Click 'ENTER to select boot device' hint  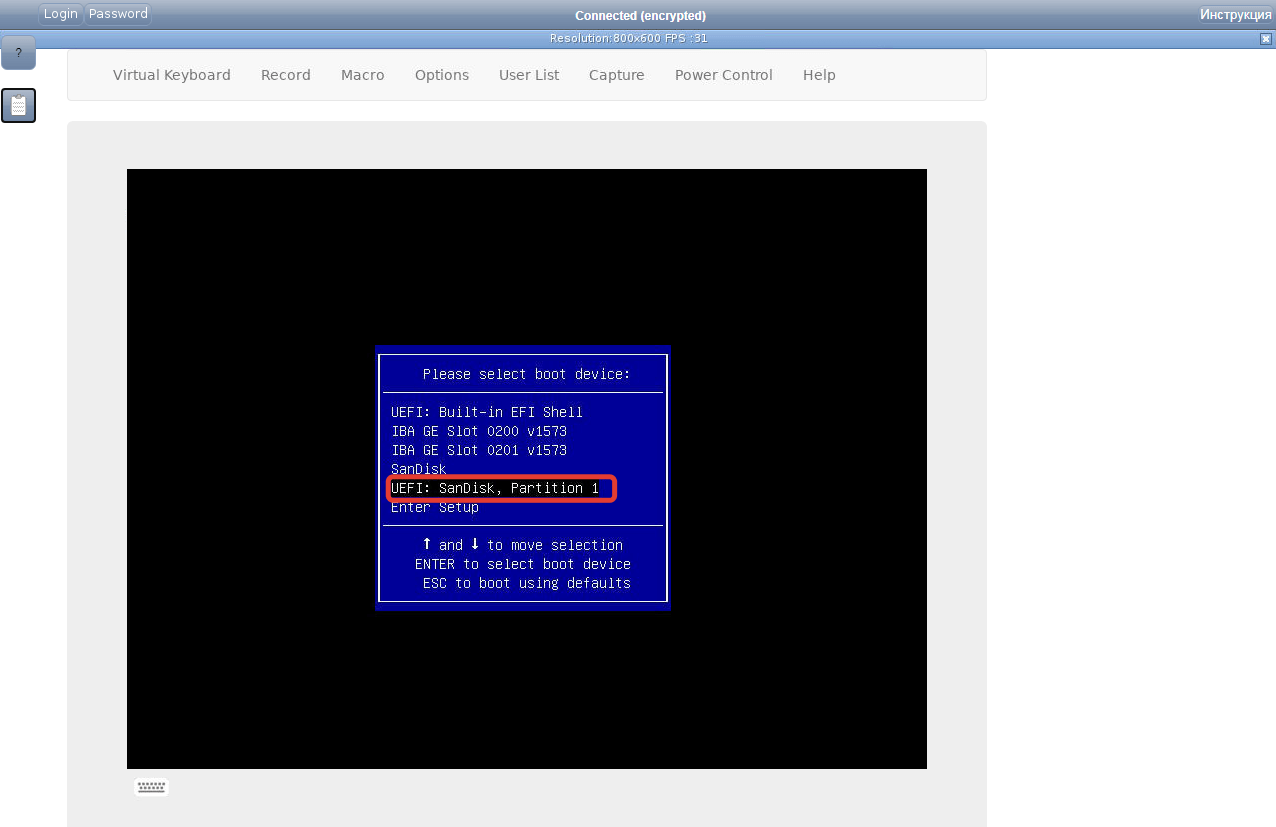pyautogui.click(x=523, y=564)
